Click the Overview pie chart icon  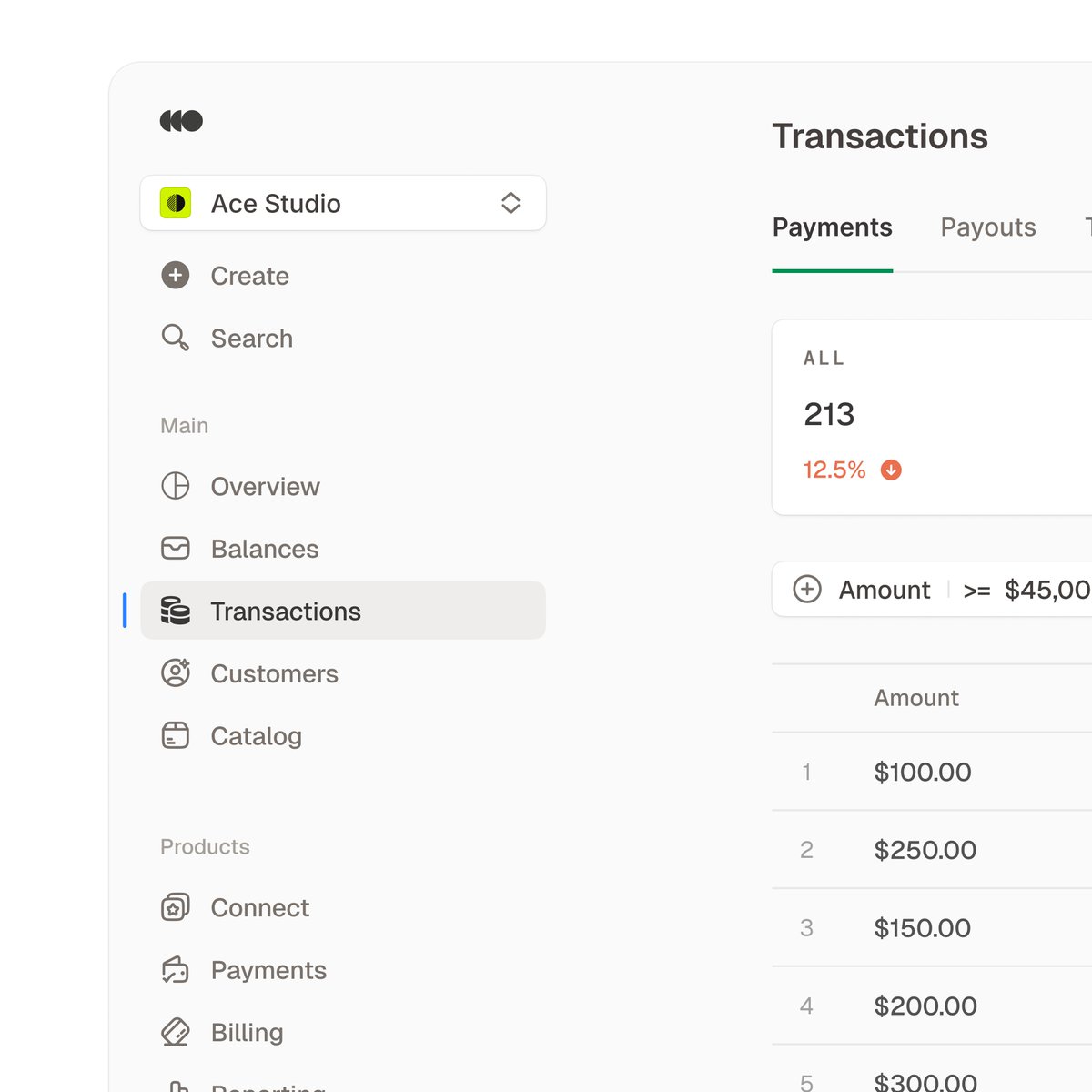pos(176,486)
